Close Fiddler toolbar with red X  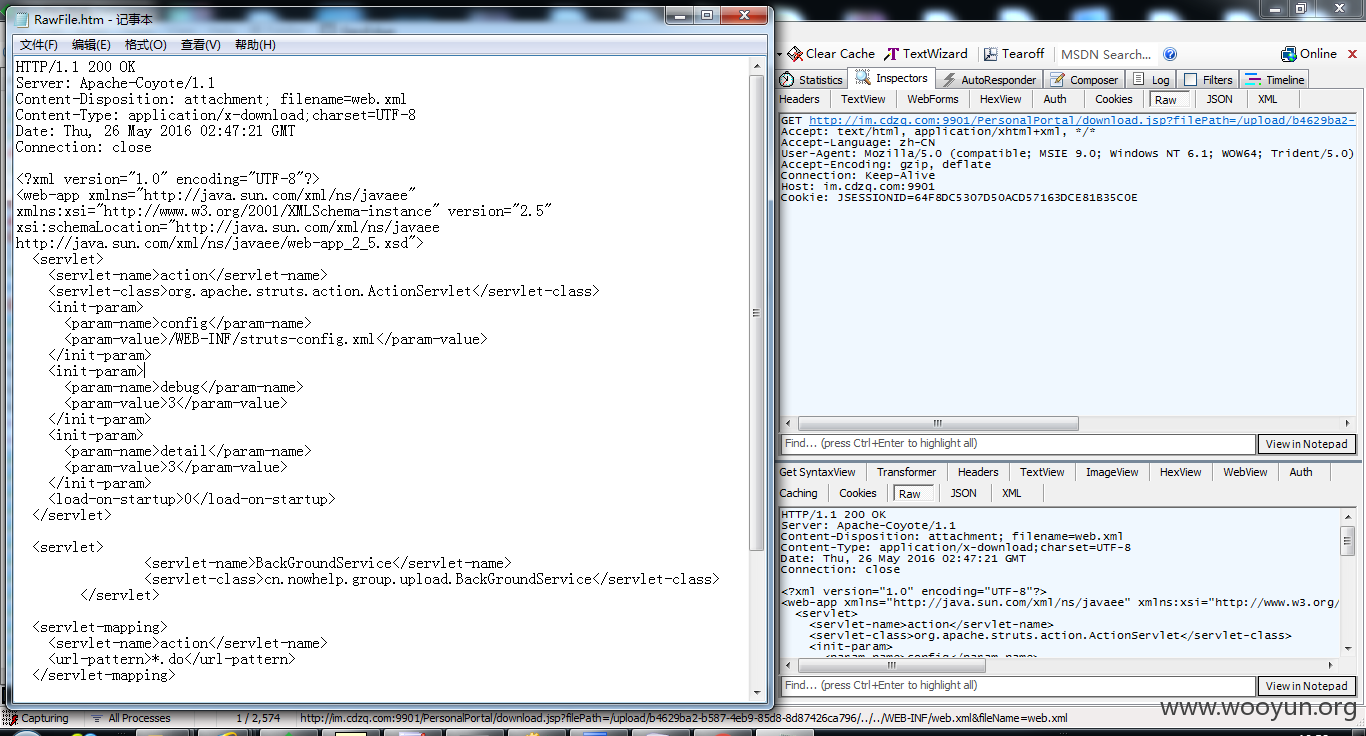pyautogui.click(x=1353, y=54)
